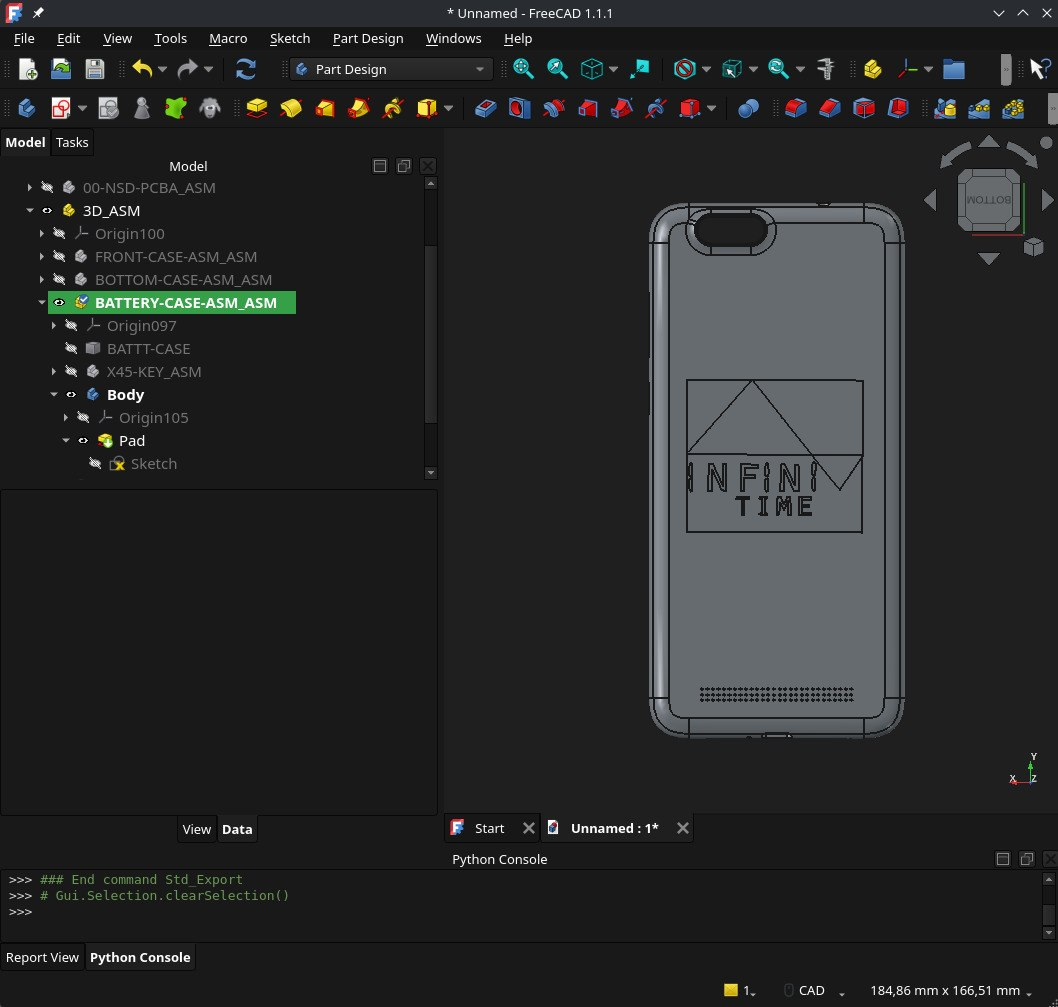Expand the 00-NSD-PCBA_ASM tree node
Screen dimensions: 1058x1007
click(x=29, y=188)
